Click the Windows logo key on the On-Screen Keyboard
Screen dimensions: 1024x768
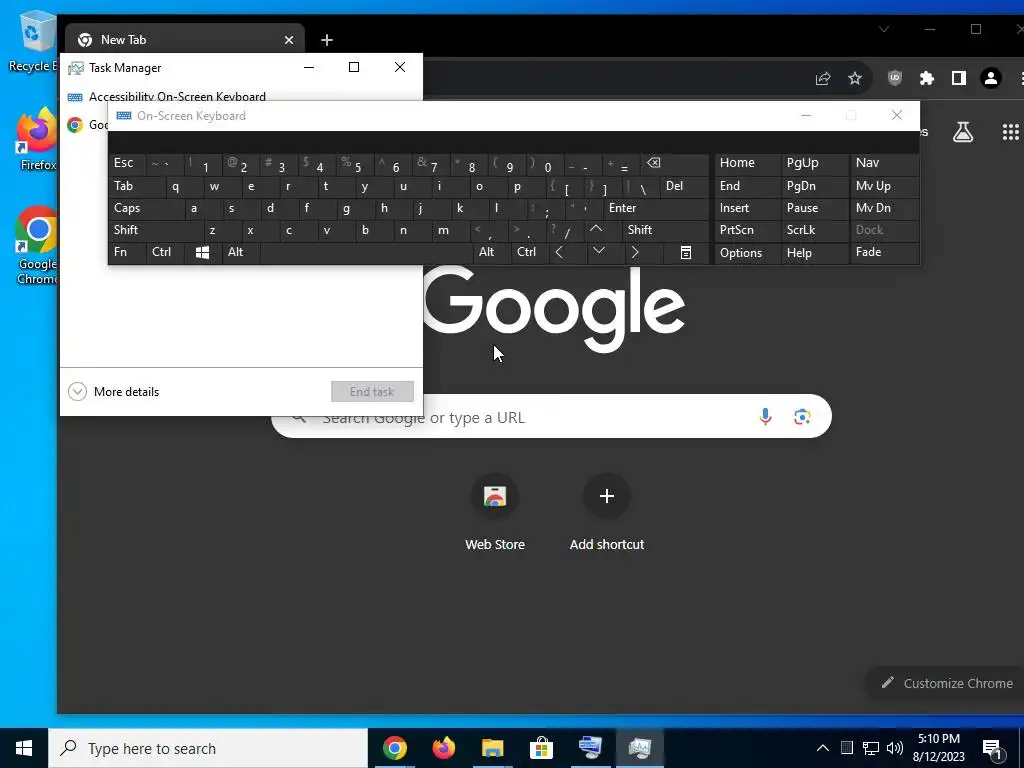click(x=202, y=253)
